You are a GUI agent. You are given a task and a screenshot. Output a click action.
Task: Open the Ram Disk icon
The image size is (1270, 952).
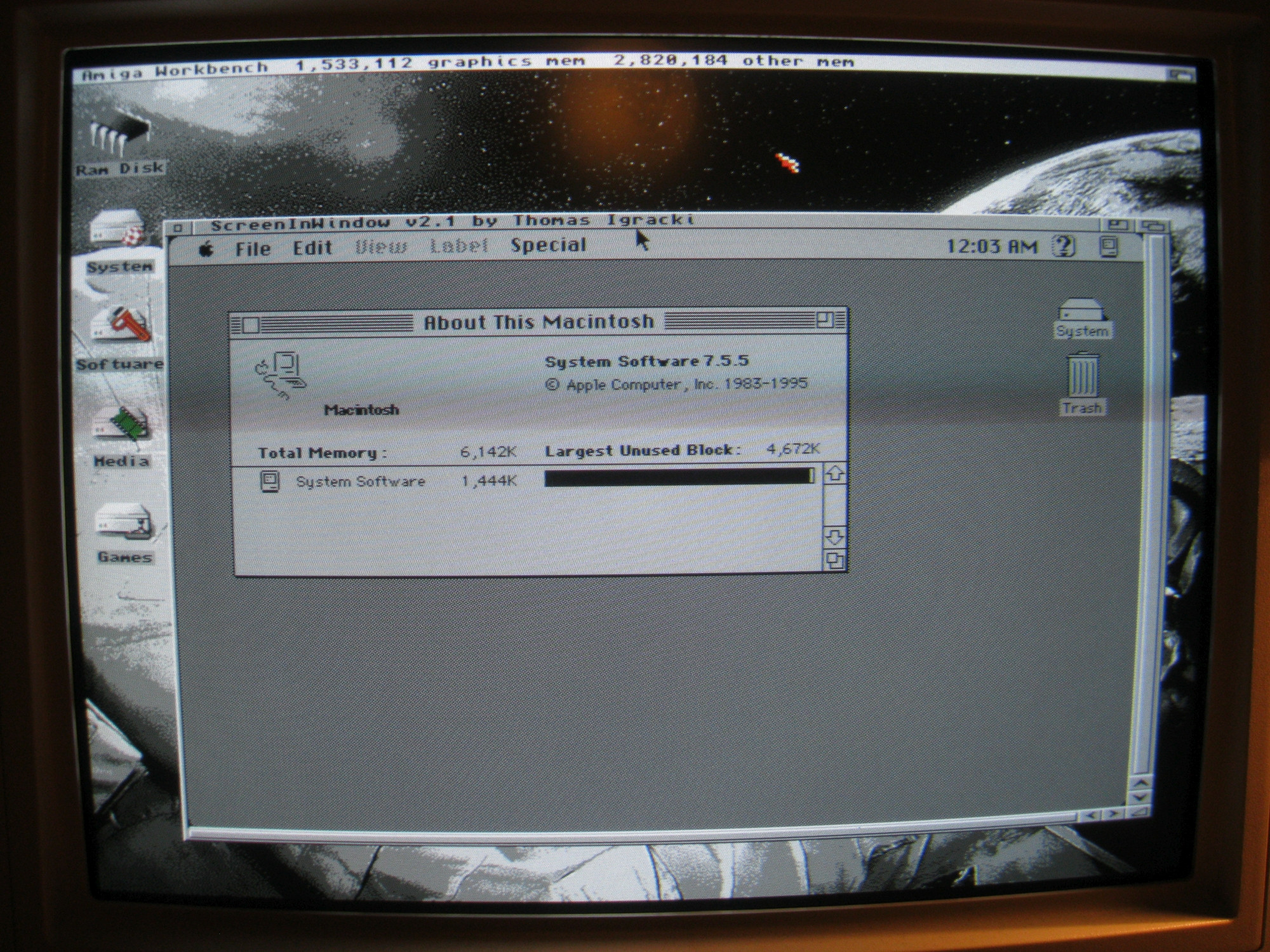click(119, 135)
